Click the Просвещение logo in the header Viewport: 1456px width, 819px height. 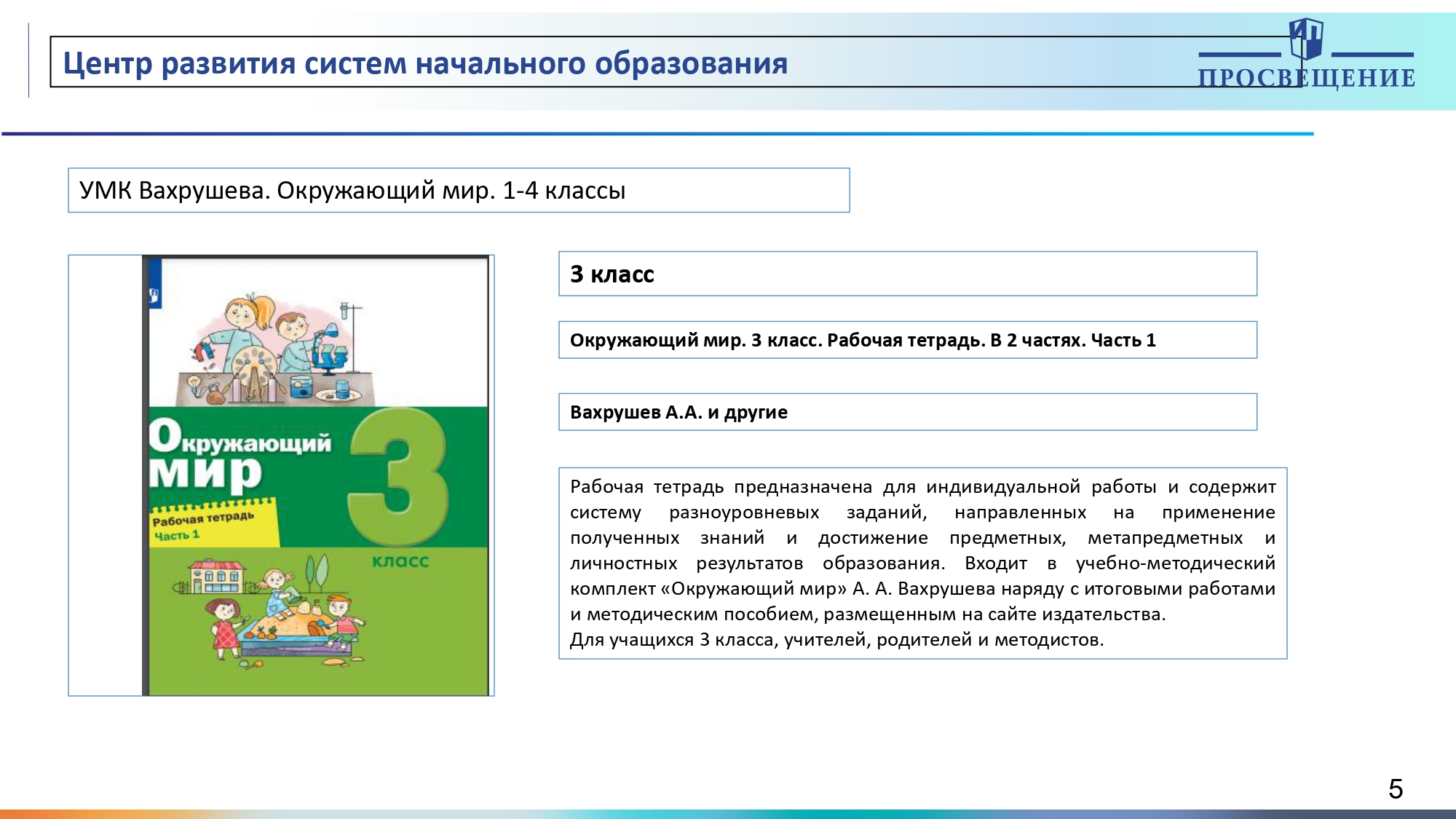(x=1306, y=55)
